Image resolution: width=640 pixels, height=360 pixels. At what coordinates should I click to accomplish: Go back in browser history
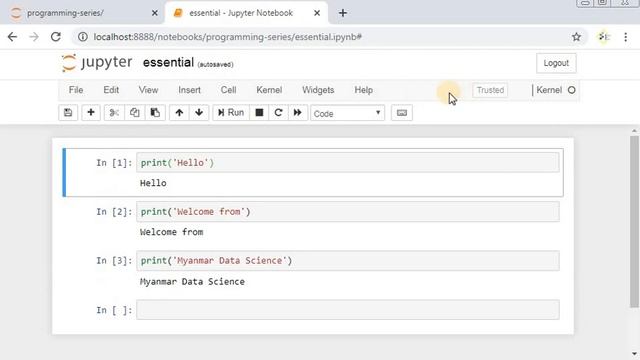pyautogui.click(x=12, y=37)
